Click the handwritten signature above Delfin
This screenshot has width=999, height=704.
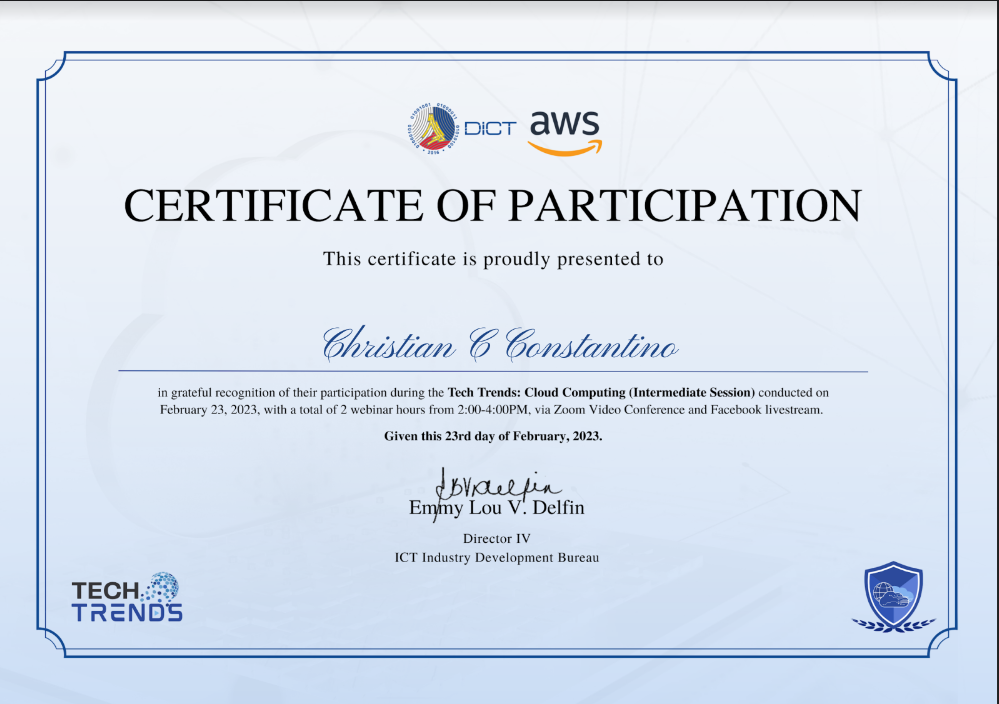pyautogui.click(x=497, y=492)
